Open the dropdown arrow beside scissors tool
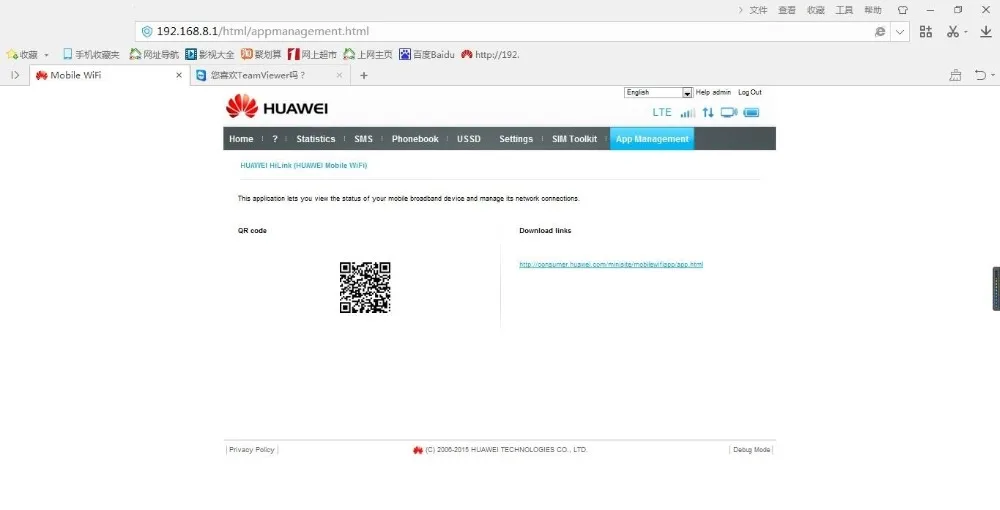Viewport: 1000px width, 510px height. [966, 32]
